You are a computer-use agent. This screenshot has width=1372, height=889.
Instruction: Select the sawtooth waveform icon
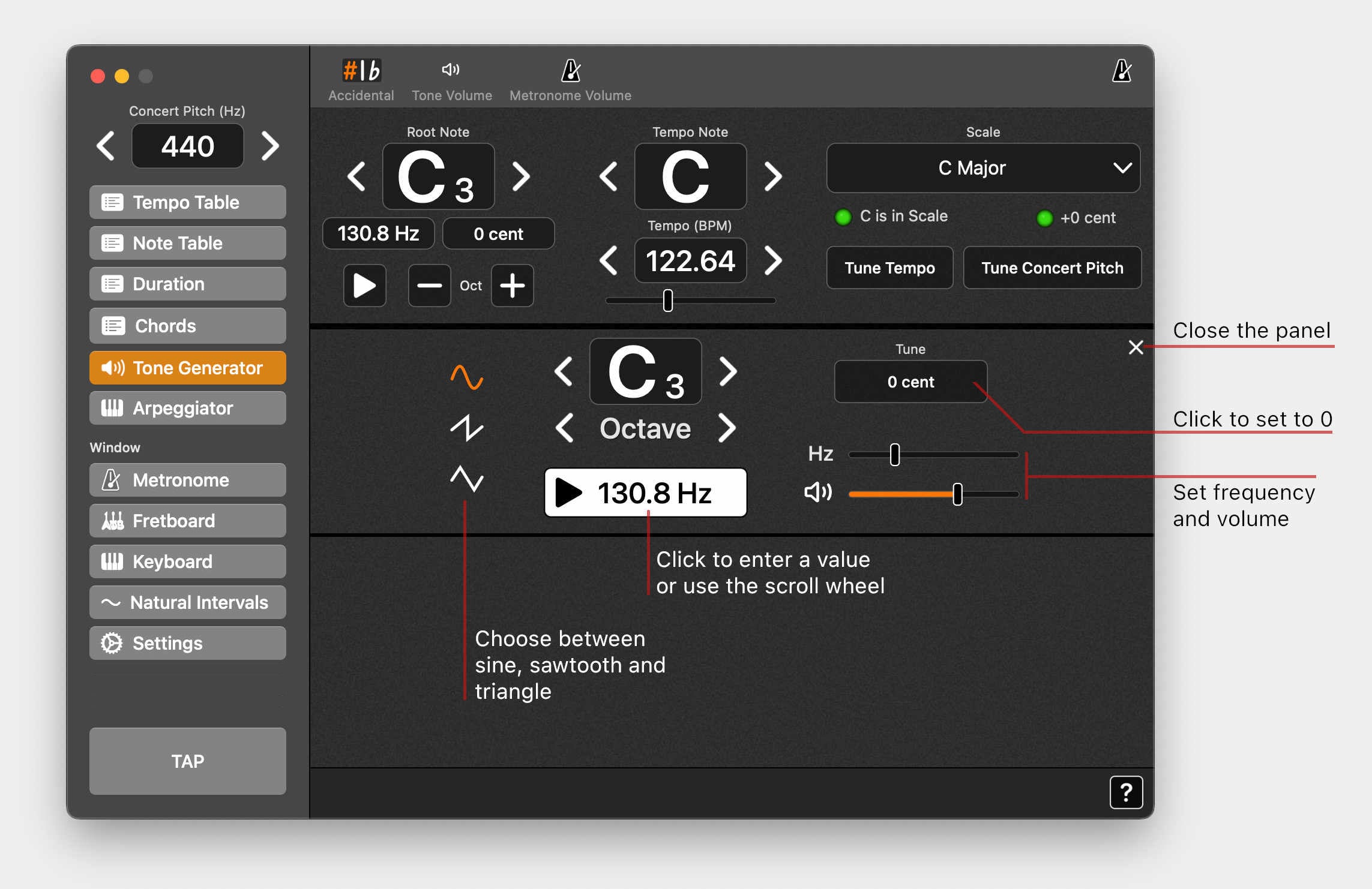point(466,428)
